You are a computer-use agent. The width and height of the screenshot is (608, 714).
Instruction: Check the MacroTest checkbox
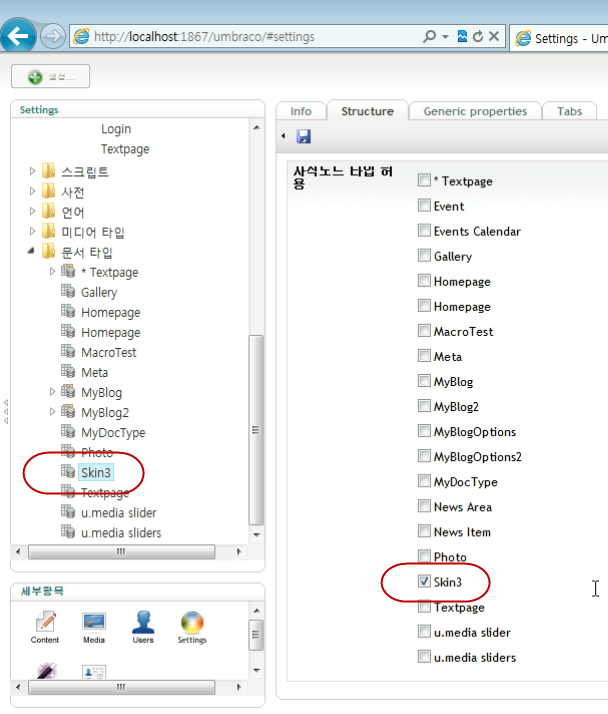click(x=424, y=330)
